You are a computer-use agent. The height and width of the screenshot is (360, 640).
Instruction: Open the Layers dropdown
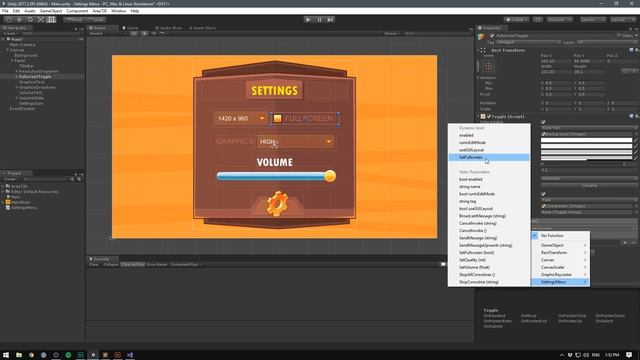pyautogui.click(x=593, y=20)
